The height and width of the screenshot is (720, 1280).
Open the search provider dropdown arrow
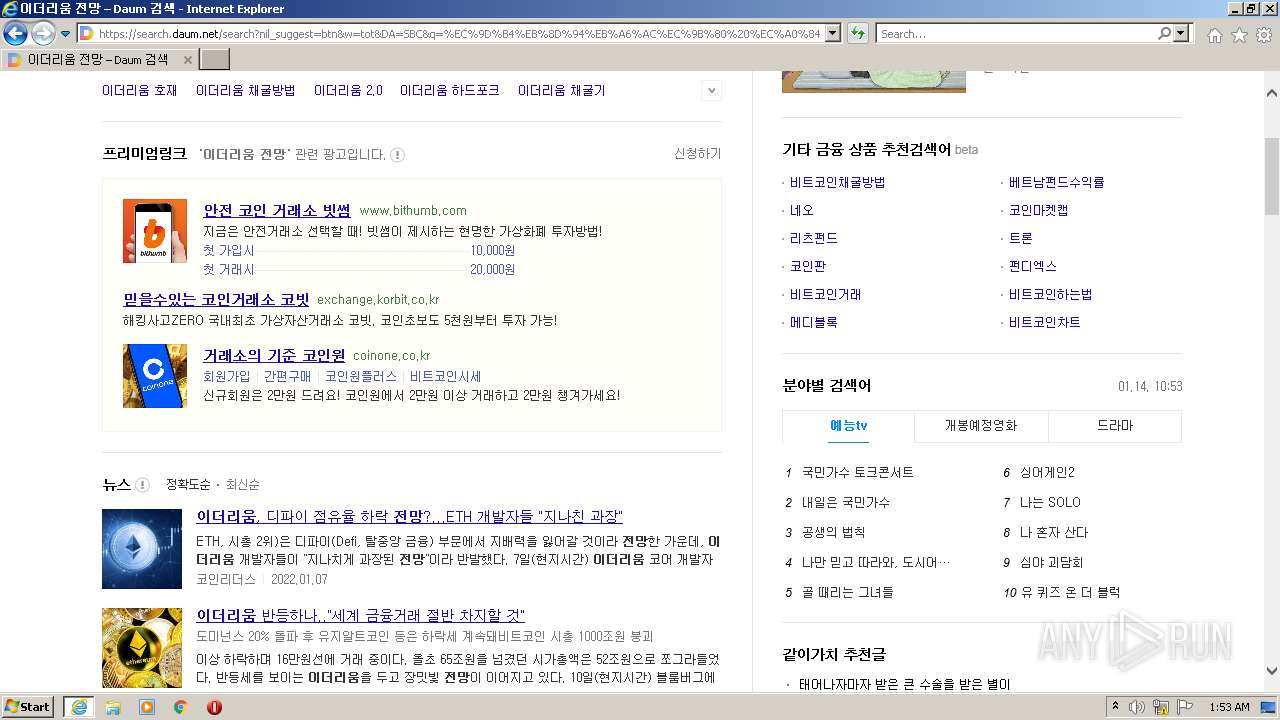(x=1182, y=34)
